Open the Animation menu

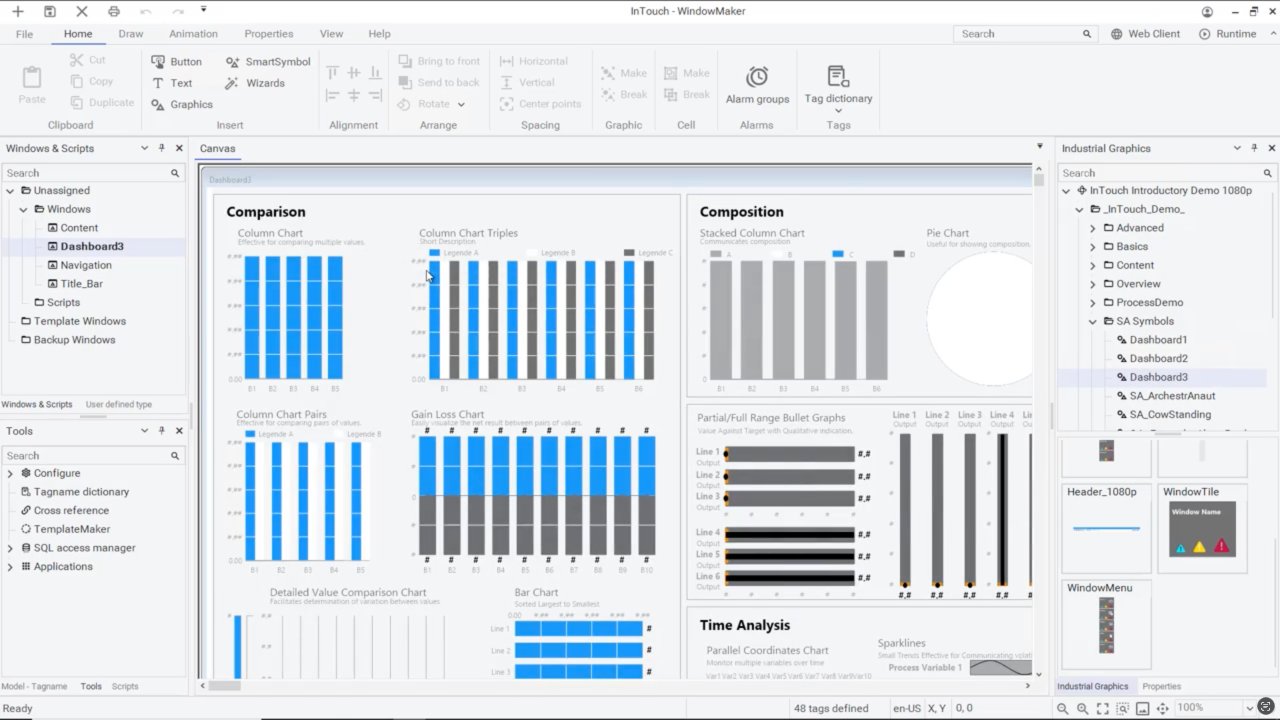[x=193, y=33]
